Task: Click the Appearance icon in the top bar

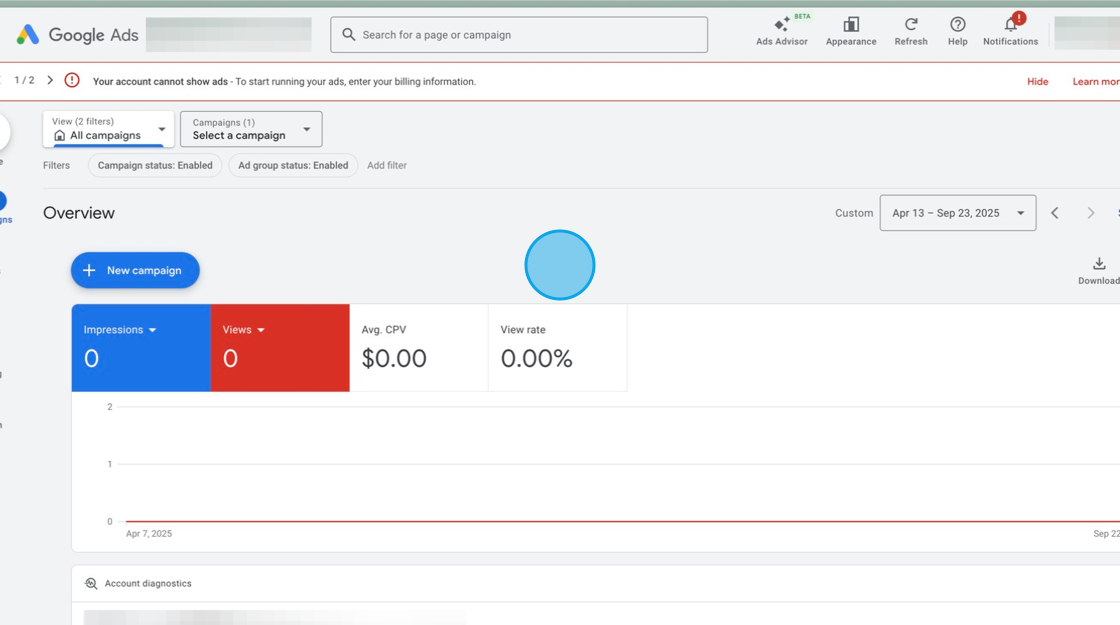Action: tap(850, 30)
